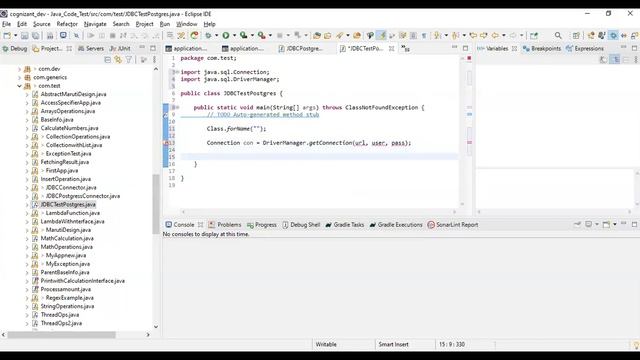Click the Back navigation arrow in toolbar
The image size is (640, 360).
(495, 36)
